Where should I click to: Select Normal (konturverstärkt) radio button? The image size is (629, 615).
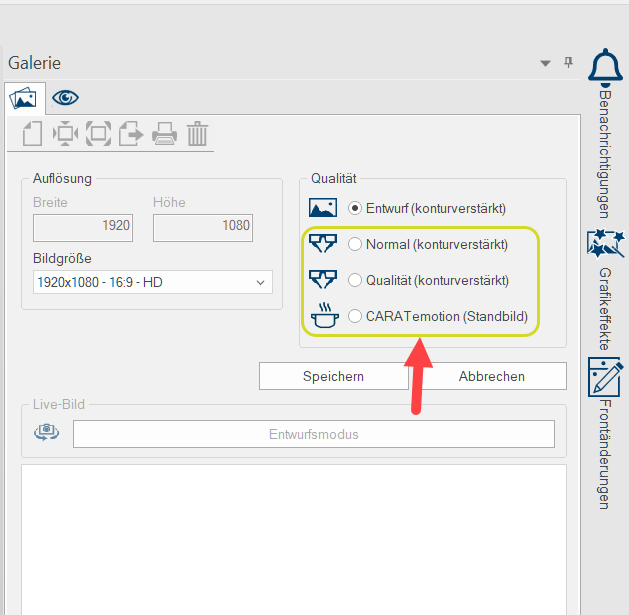click(x=355, y=244)
